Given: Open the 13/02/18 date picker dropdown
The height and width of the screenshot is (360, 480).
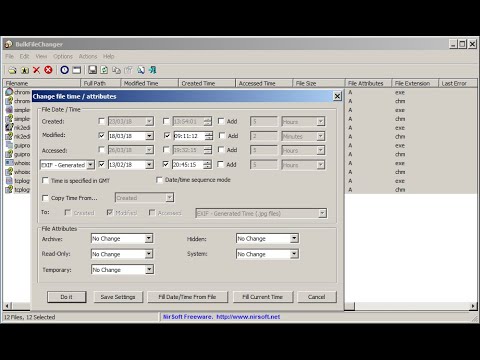Looking at the screenshot, I should click(x=149, y=165).
